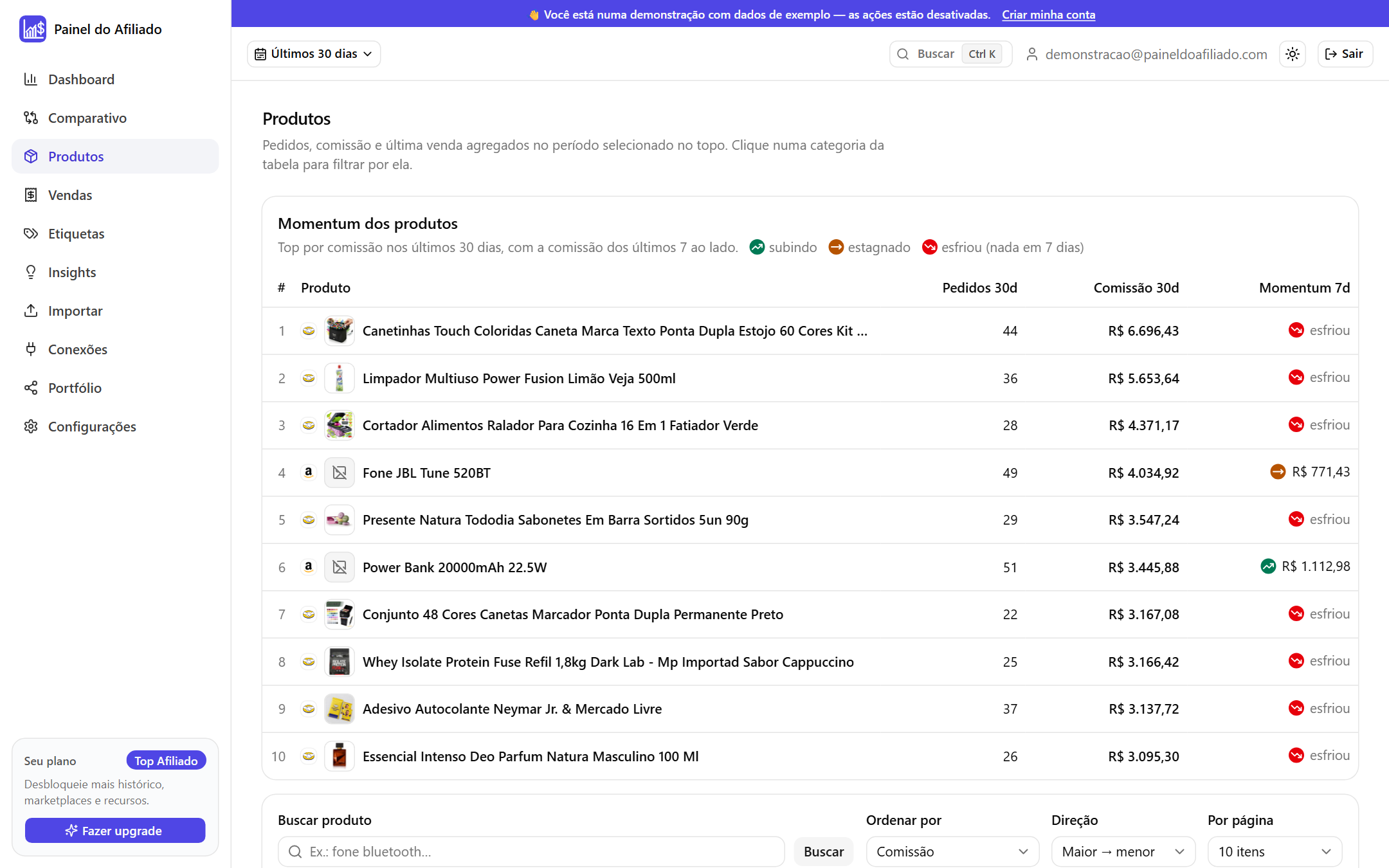Image resolution: width=1389 pixels, height=868 pixels.
Task: Open the top Buscar Ctrl K search box
Action: click(950, 54)
